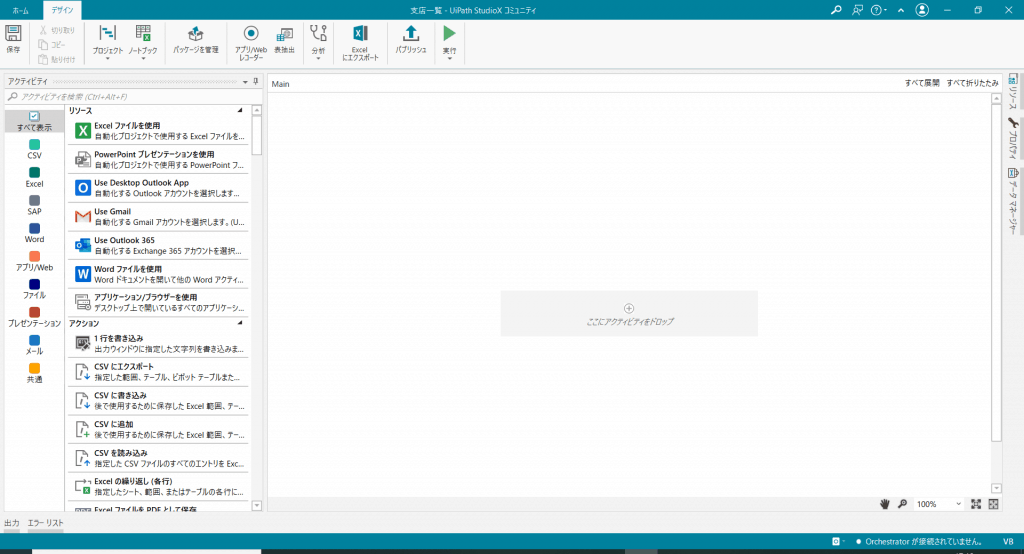The width and height of the screenshot is (1024, 554).
Task: Collapse the リソース section in the activities list
Action: [x=240, y=110]
